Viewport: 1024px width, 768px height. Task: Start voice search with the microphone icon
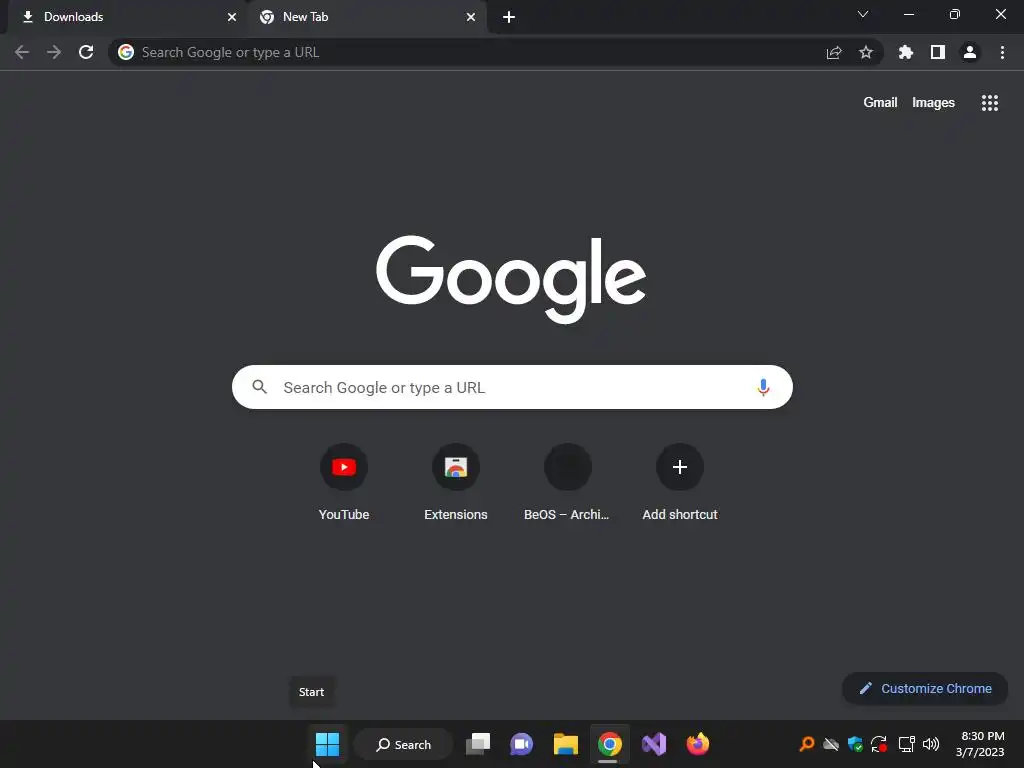[763, 387]
